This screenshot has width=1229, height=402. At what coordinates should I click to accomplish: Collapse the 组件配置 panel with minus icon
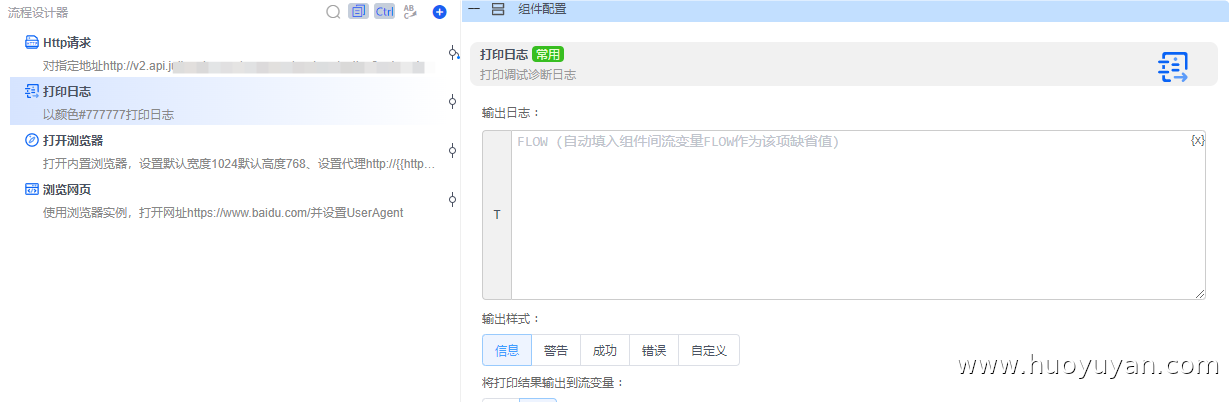click(x=474, y=9)
